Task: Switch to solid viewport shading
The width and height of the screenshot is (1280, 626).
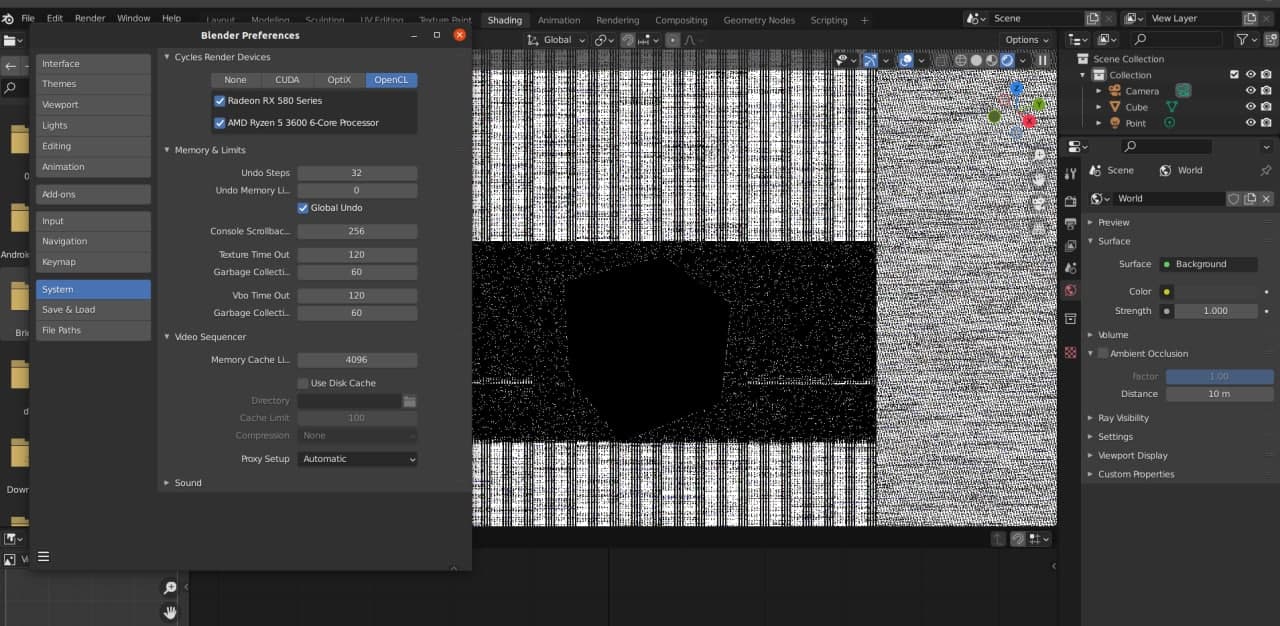Action: 976,60
